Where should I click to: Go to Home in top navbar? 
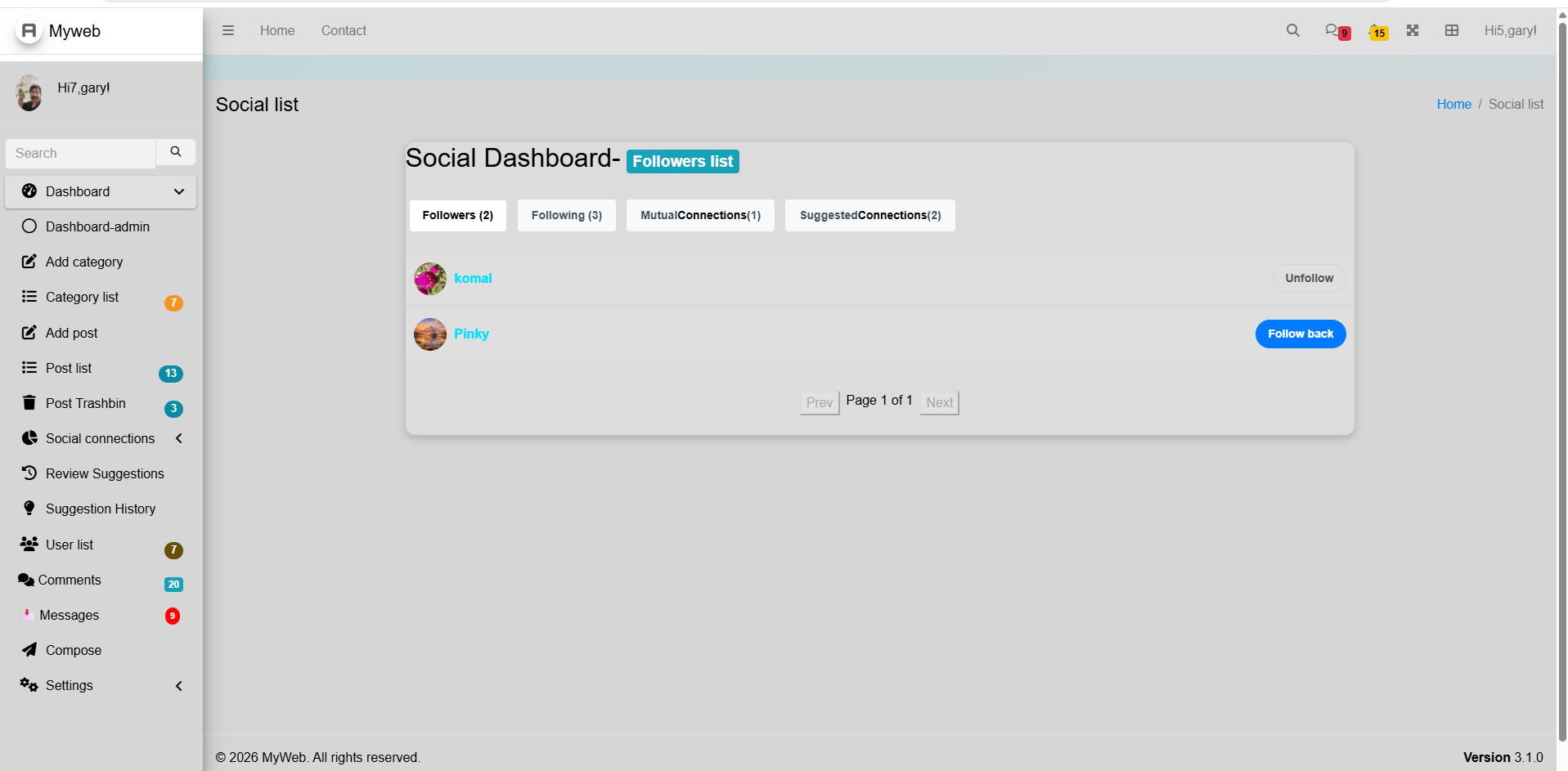277,30
